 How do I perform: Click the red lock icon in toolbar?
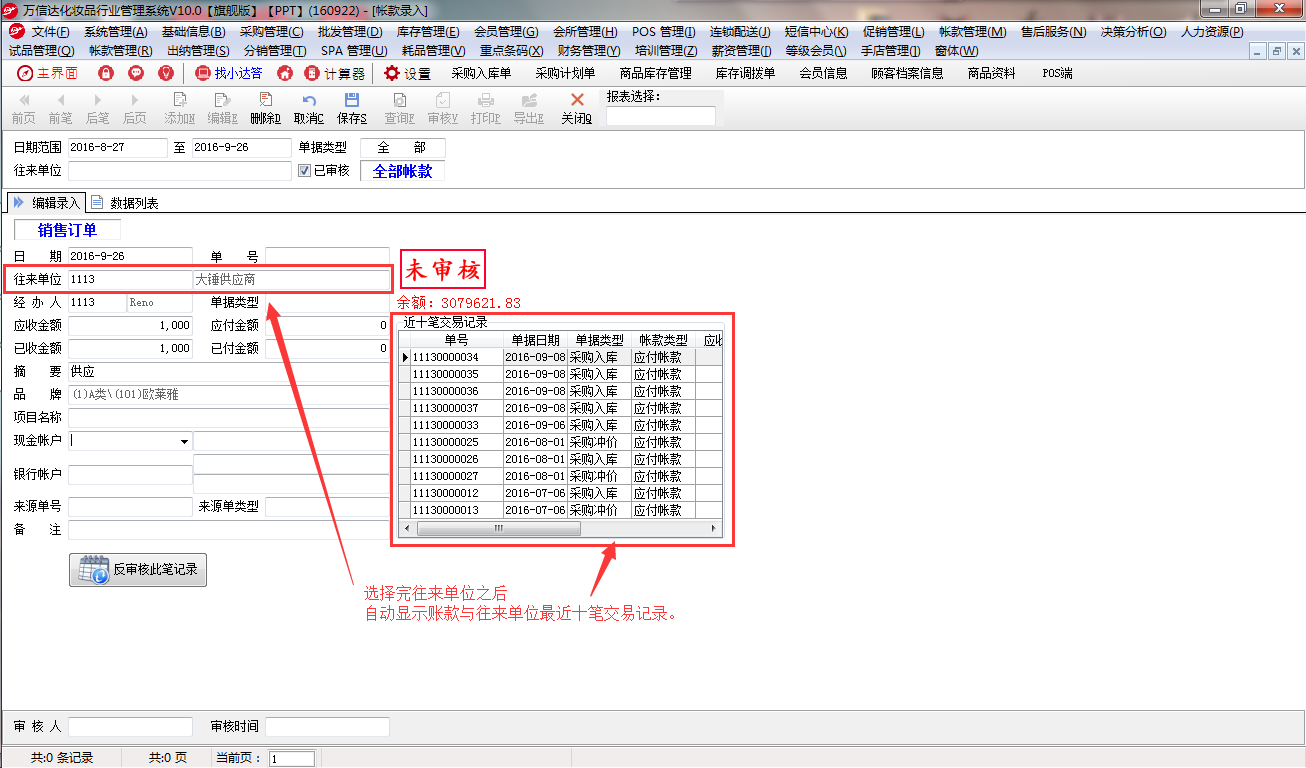(x=105, y=73)
